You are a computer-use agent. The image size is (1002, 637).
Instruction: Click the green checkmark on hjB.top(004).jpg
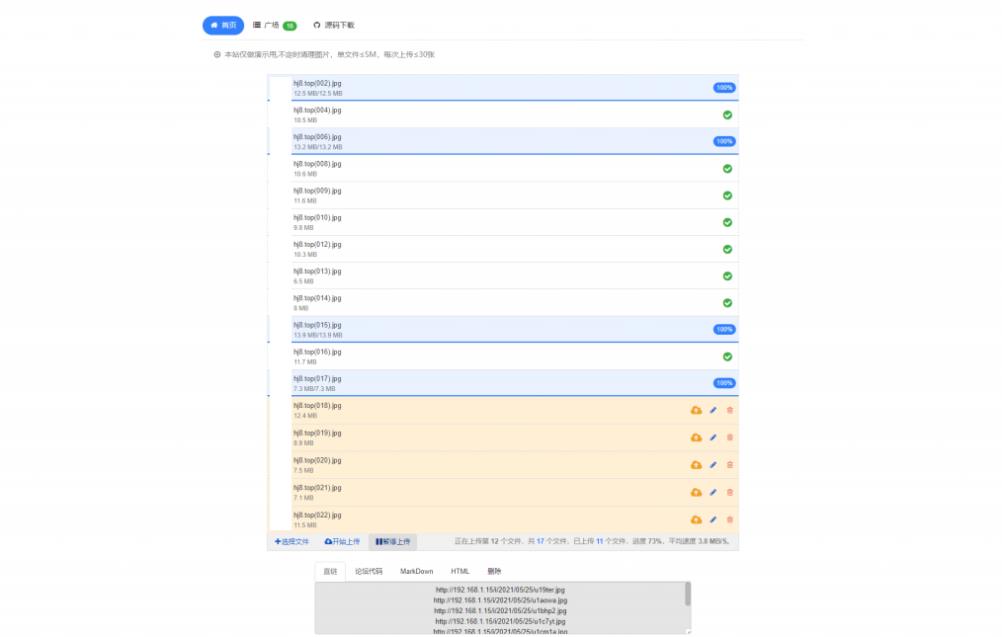727,114
